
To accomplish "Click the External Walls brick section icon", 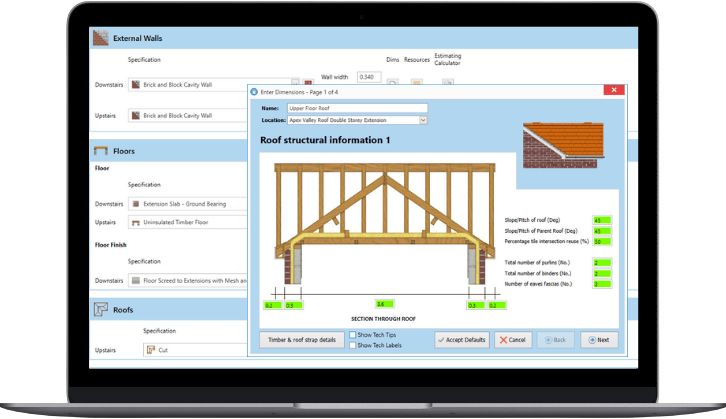I will click(100, 38).
